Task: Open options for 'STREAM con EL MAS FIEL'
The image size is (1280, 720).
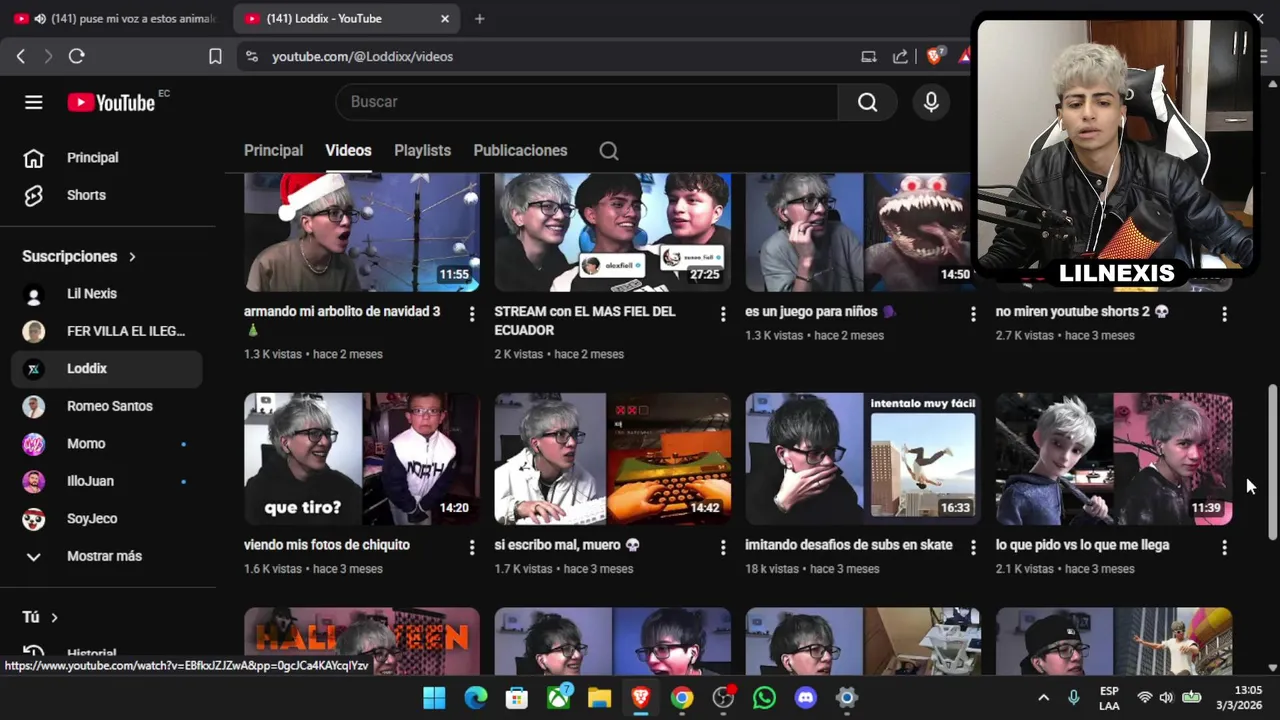Action: (723, 314)
